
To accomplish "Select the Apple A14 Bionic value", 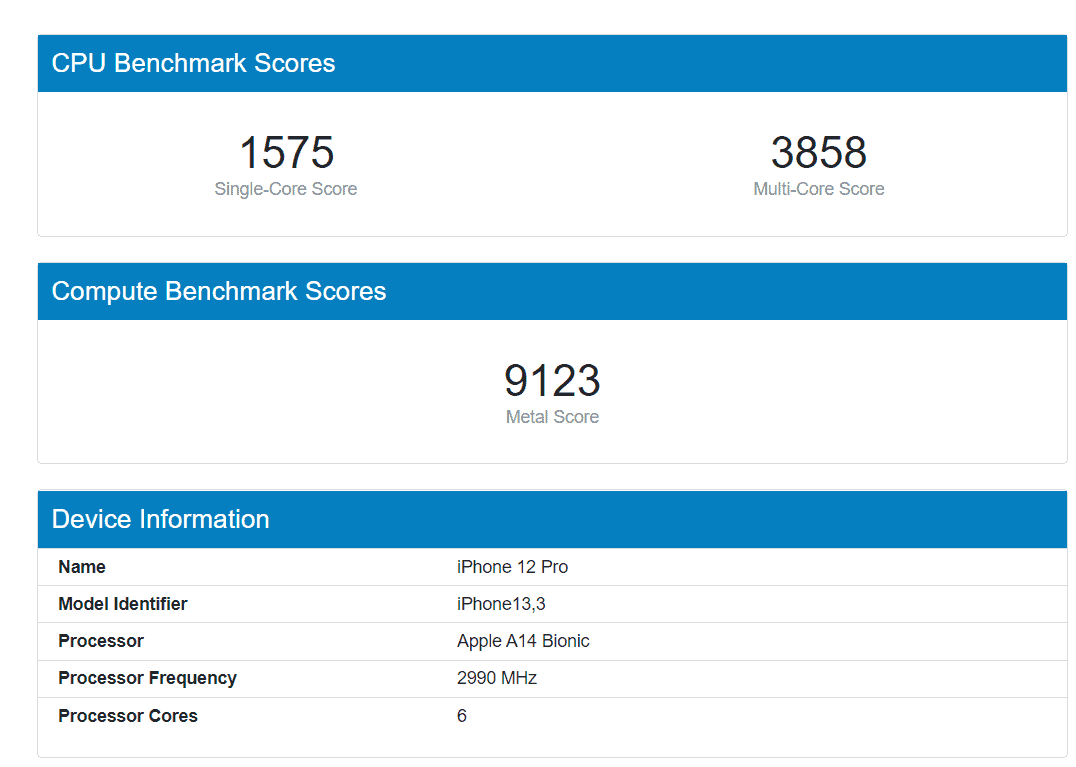I will pos(523,641).
